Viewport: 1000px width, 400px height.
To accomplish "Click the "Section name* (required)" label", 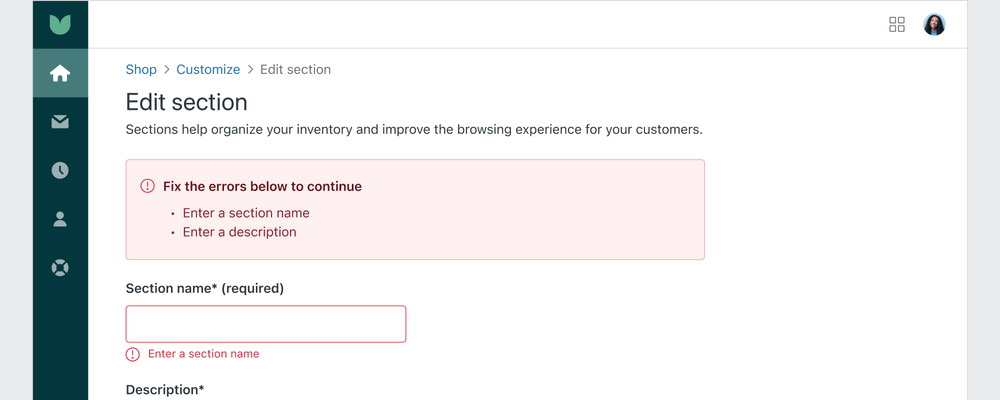I will pos(205,289).
